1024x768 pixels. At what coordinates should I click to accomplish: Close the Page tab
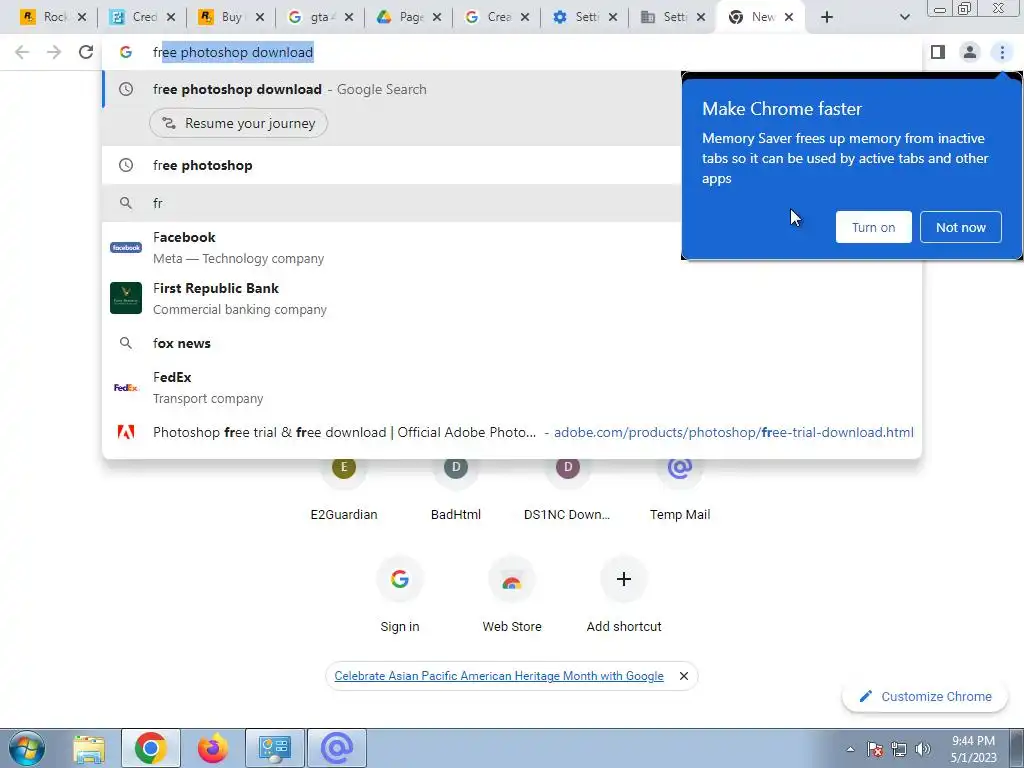pos(437,18)
